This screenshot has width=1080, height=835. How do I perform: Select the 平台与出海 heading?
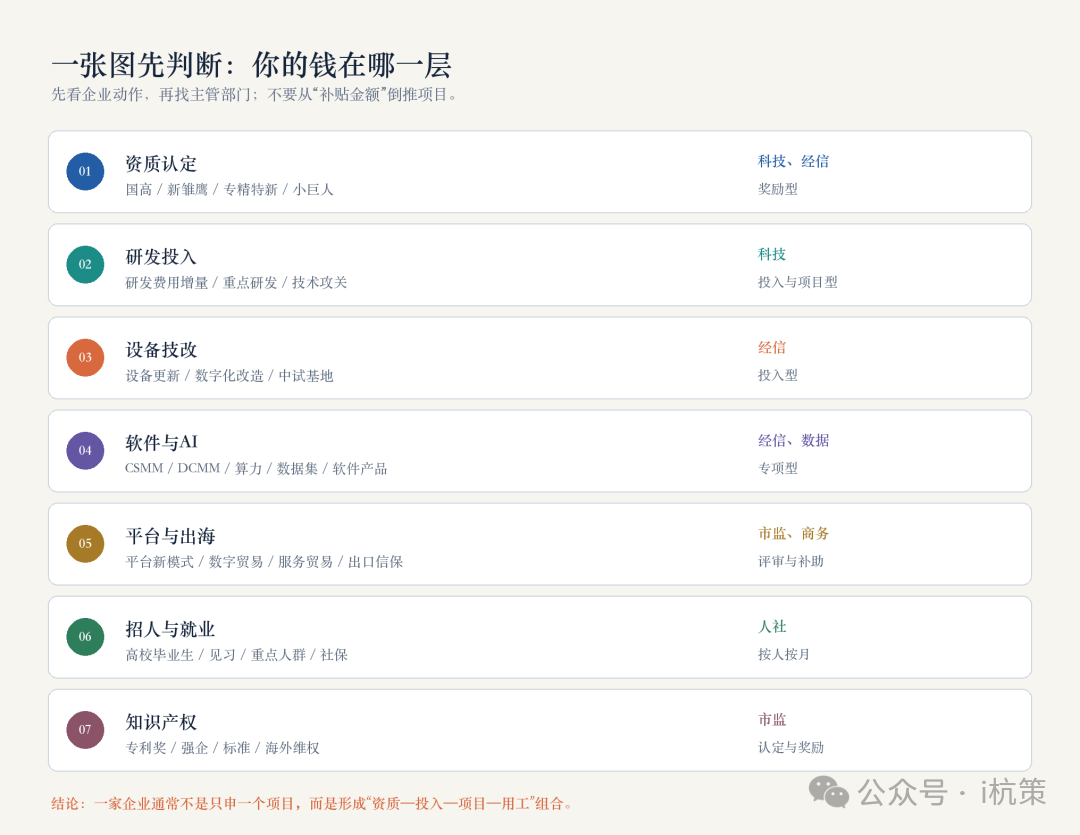click(170, 536)
